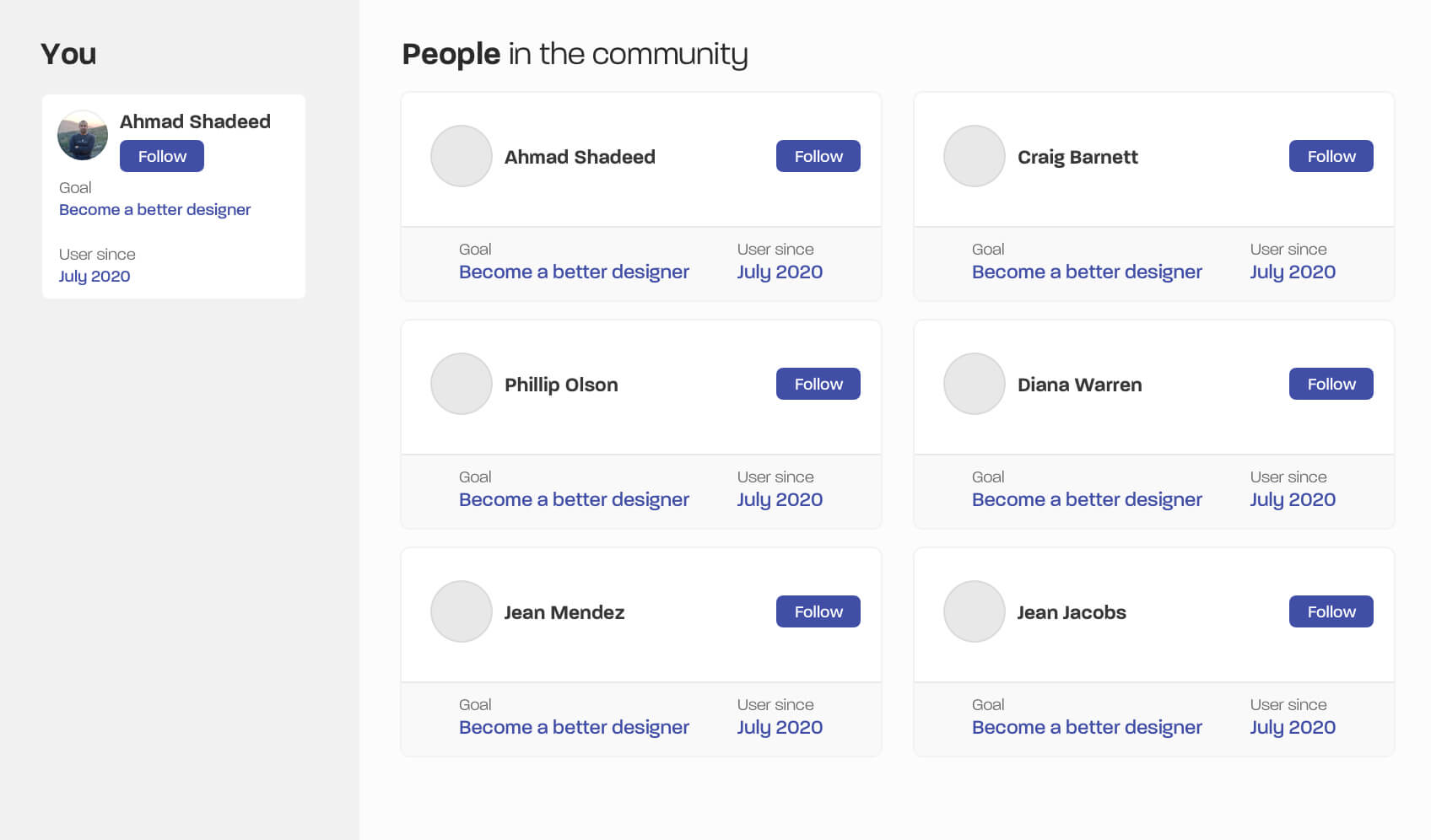1431x840 pixels.
Task: Click Diana Warren's name
Action: click(x=1079, y=385)
